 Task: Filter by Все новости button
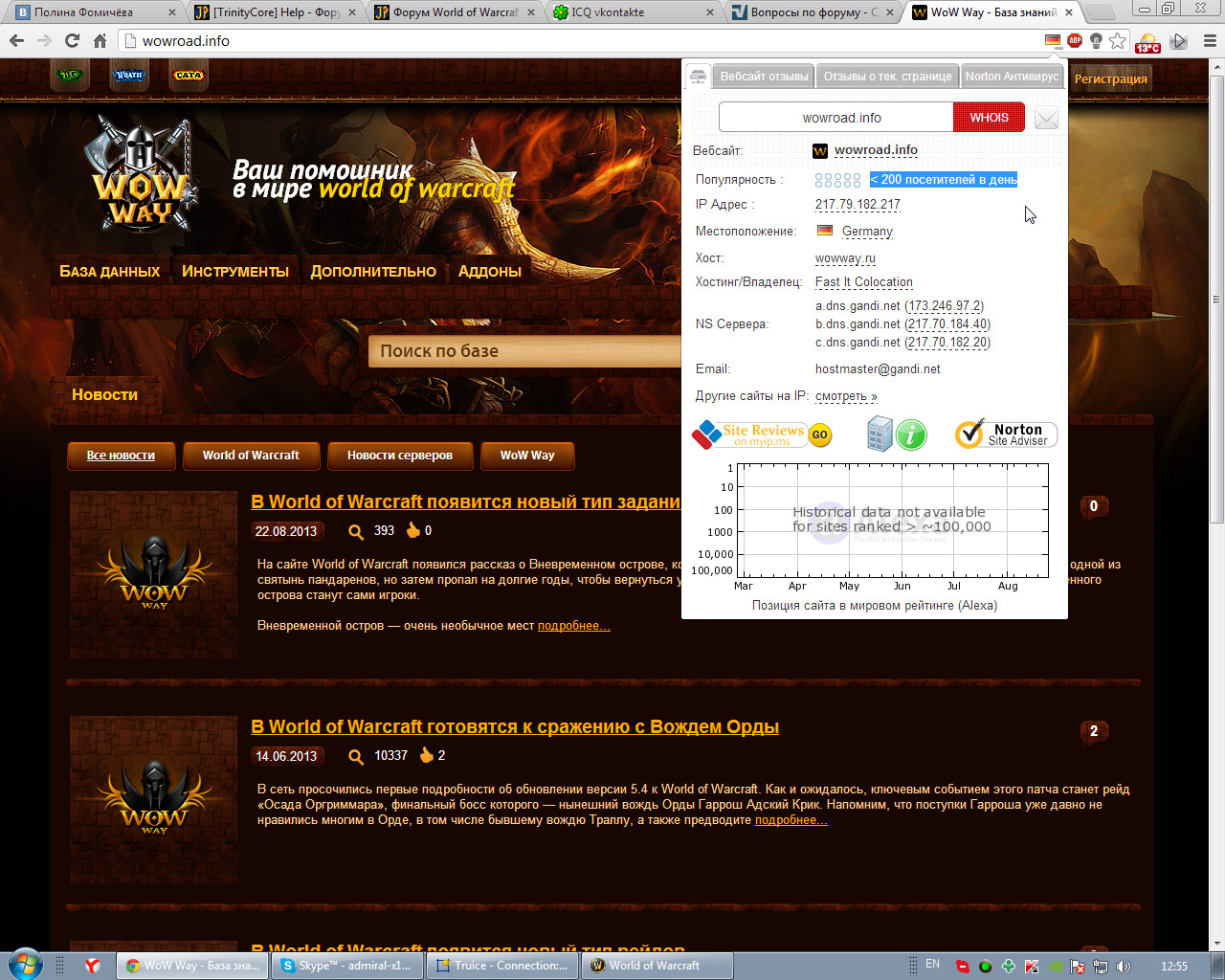[x=121, y=456]
